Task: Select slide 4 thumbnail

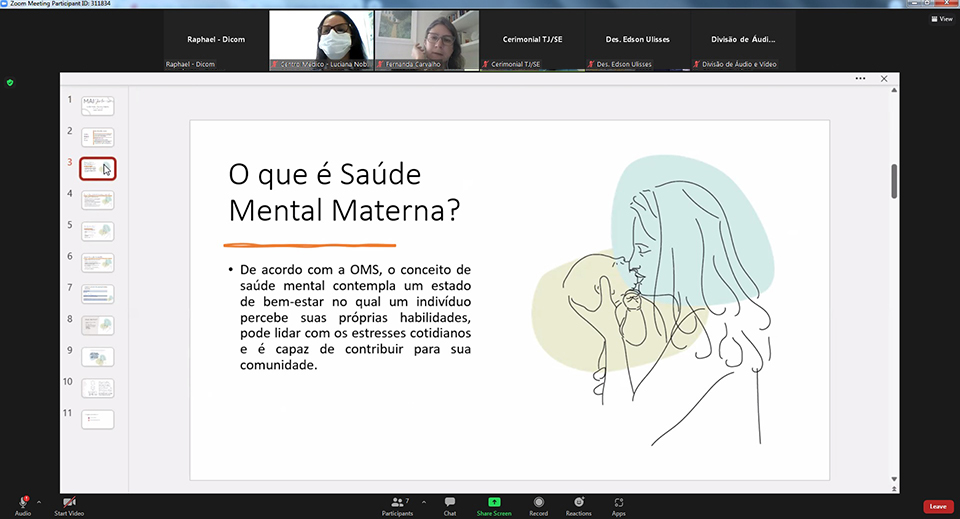Action: pos(97,200)
